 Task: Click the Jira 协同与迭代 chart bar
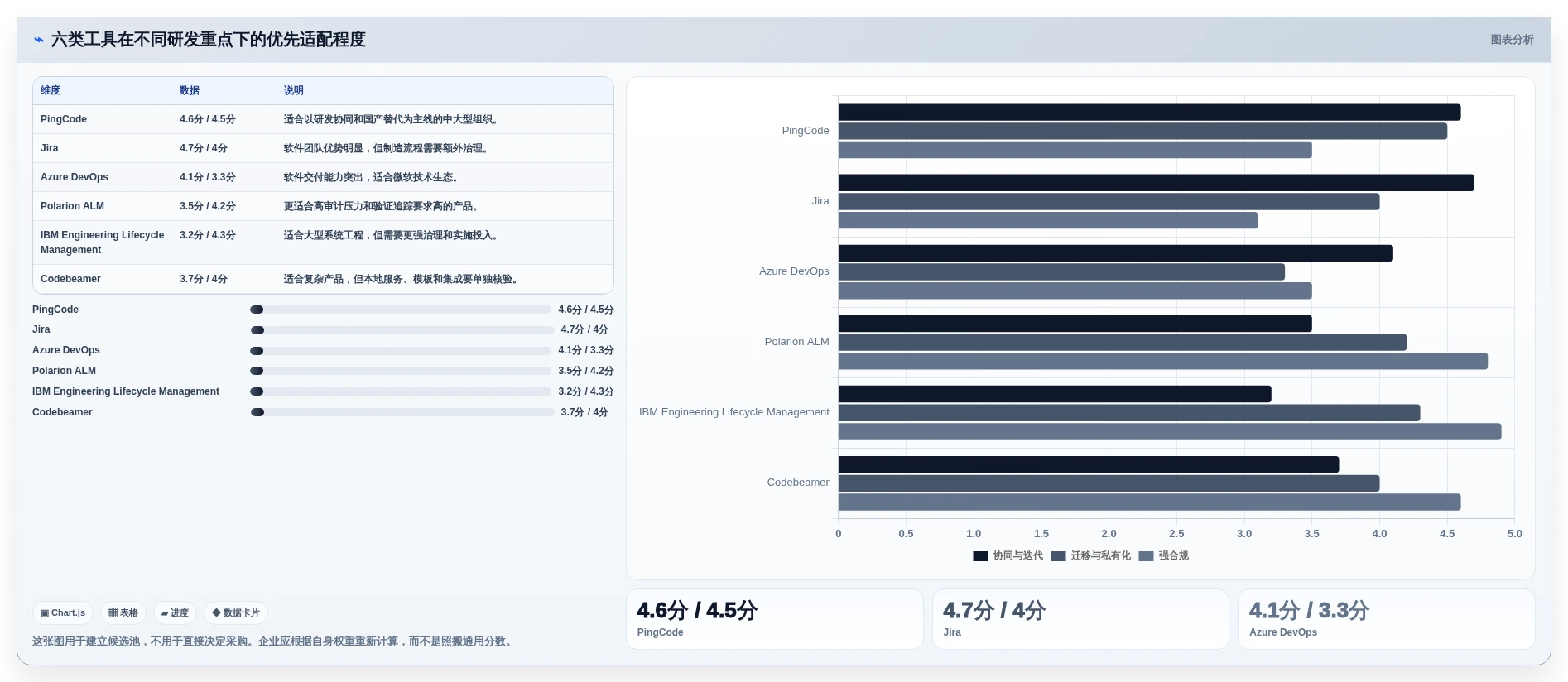[x=1156, y=183]
